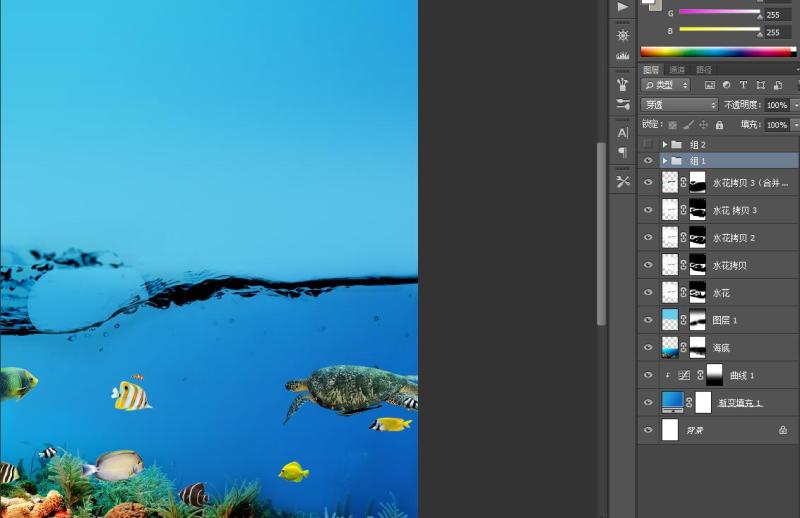Click the background color swatch
The width and height of the screenshot is (800, 518).
point(656,5)
